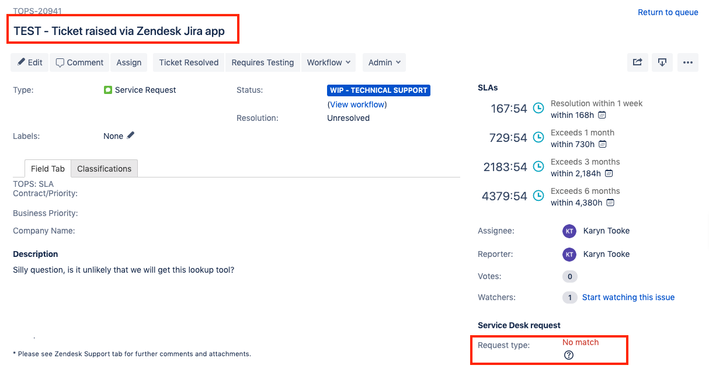709x369 pixels.
Task: Click the clock icon beside 167:54 SLA
Action: coord(538,108)
